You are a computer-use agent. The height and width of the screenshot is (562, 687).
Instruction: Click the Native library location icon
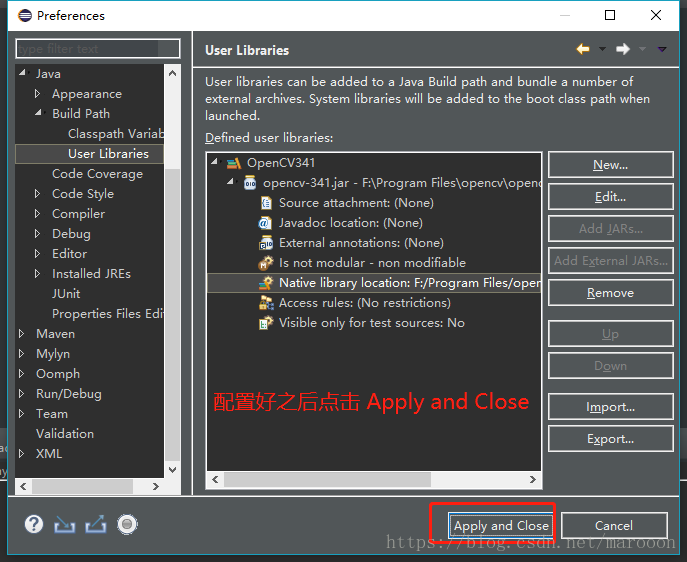tap(266, 283)
